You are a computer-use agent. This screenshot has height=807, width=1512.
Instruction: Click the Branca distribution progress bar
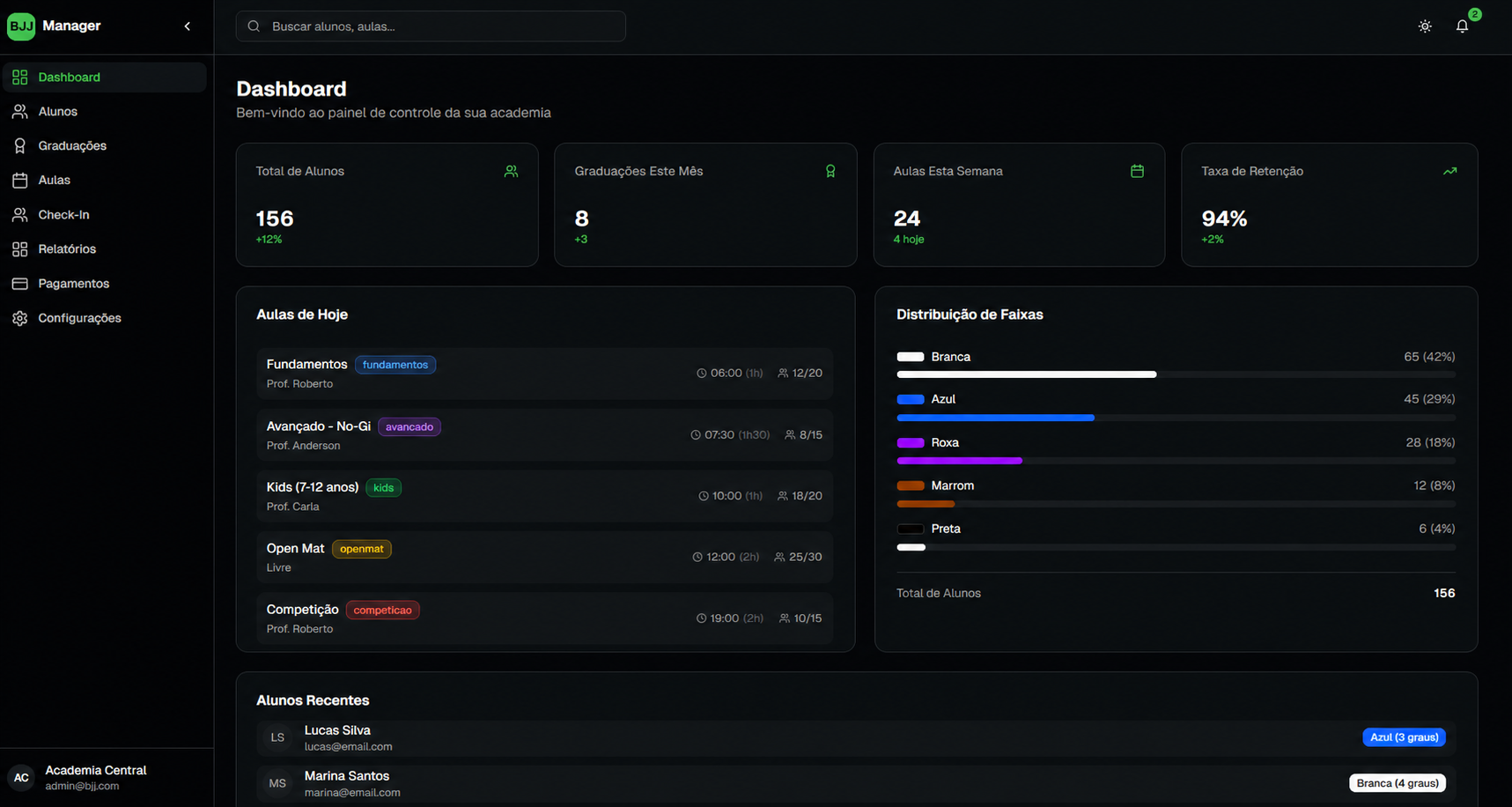(1176, 374)
